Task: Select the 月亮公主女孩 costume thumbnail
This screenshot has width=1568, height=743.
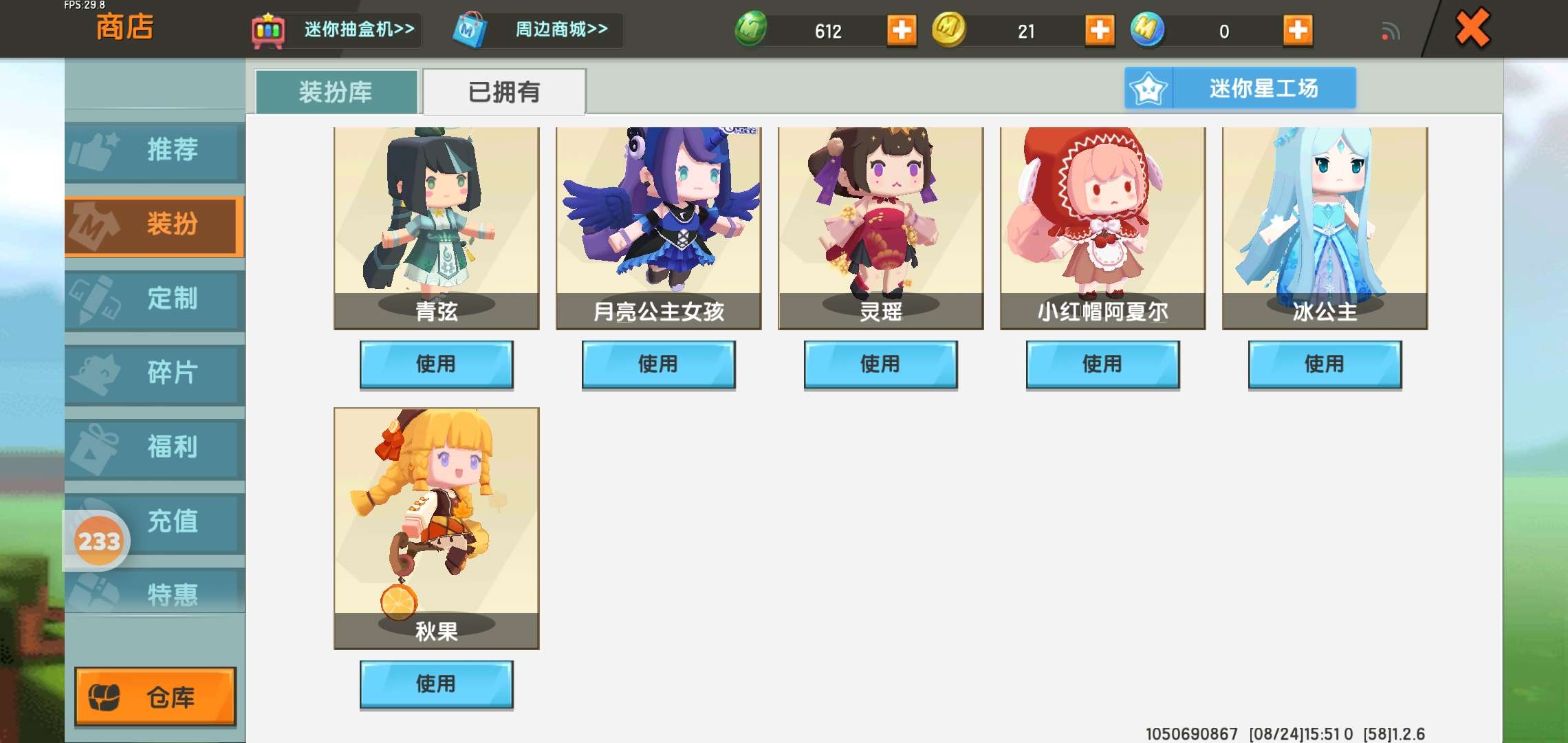Action: click(659, 228)
